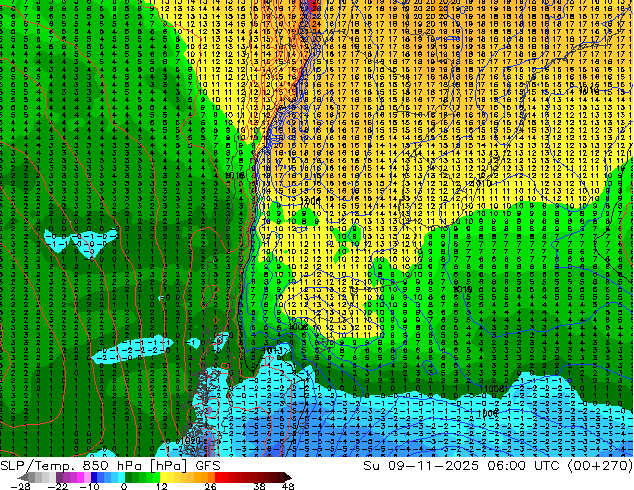Click the '-28' color scale label
This screenshot has height=490, width=634.
click(x=20, y=486)
